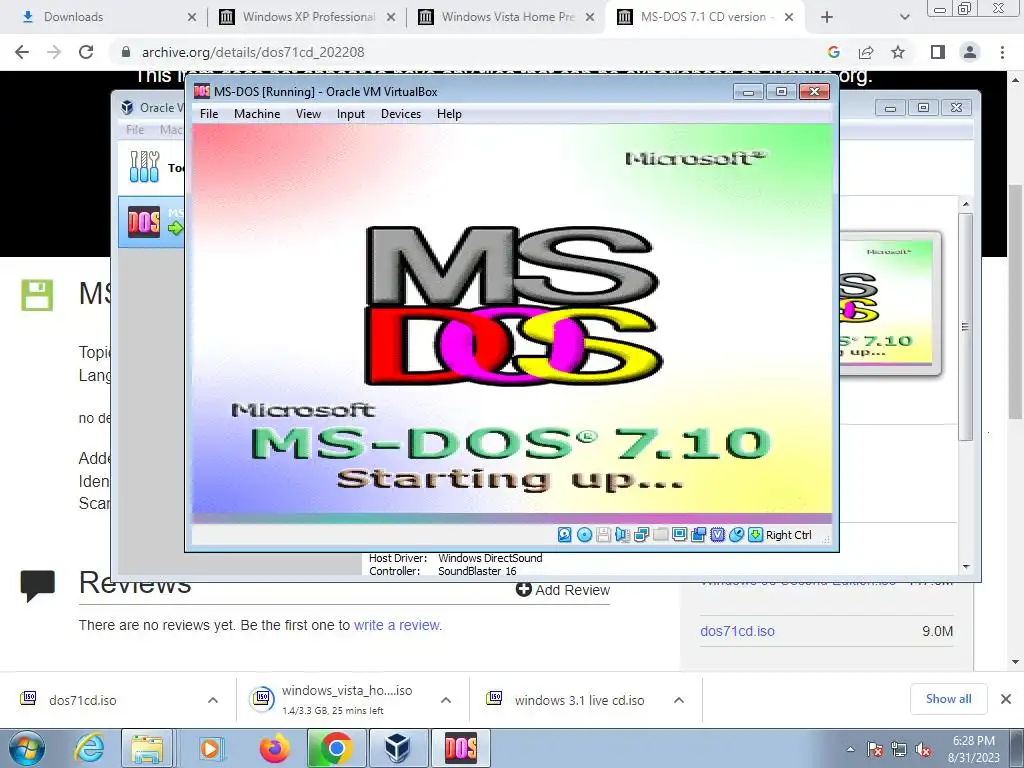Expand options for dos71cd.iso download
1024x768 pixels.
point(213,700)
